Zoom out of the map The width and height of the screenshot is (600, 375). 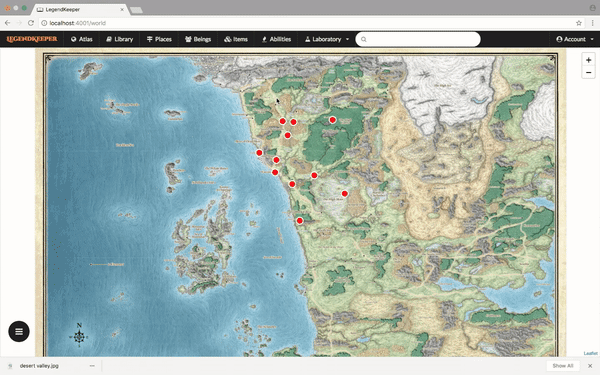coord(588,72)
